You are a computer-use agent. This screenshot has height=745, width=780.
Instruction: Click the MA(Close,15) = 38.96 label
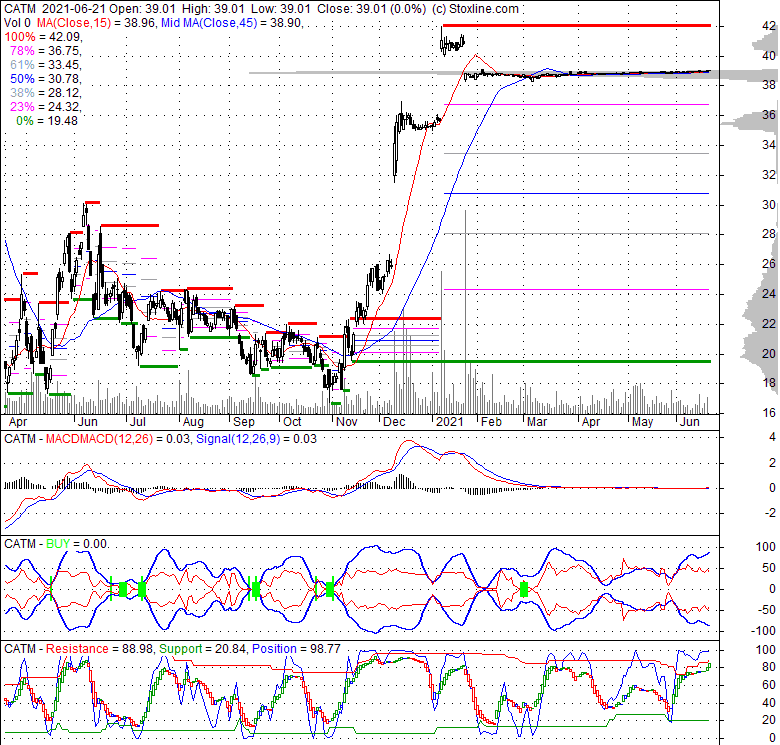pos(95,23)
